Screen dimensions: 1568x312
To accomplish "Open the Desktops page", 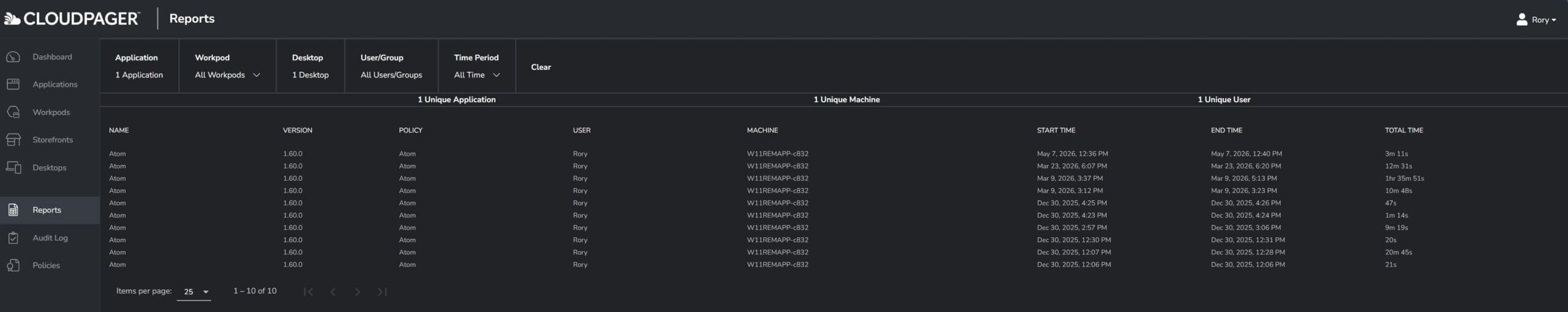I will (50, 167).
